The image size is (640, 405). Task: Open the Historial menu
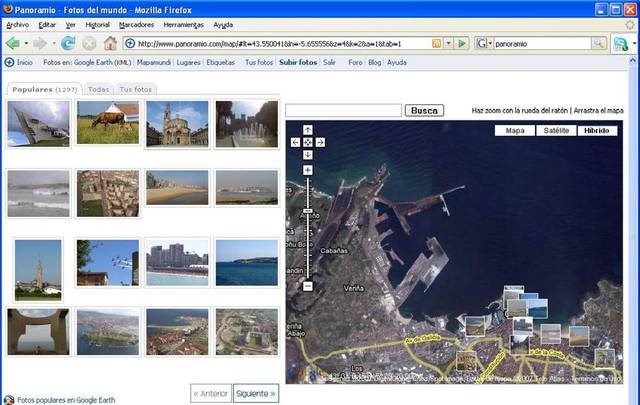[x=98, y=25]
